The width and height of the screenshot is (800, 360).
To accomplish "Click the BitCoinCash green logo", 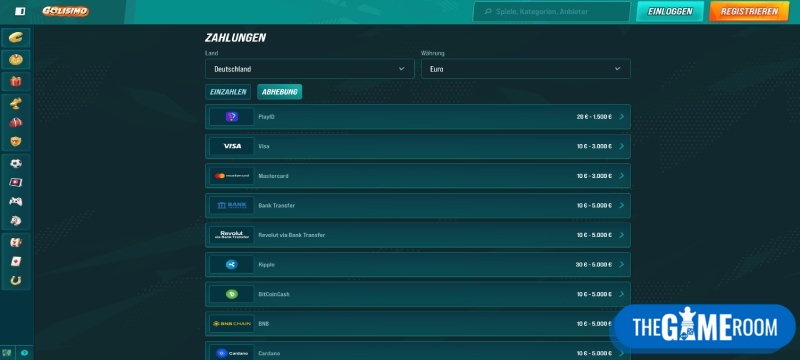I will [x=232, y=294].
